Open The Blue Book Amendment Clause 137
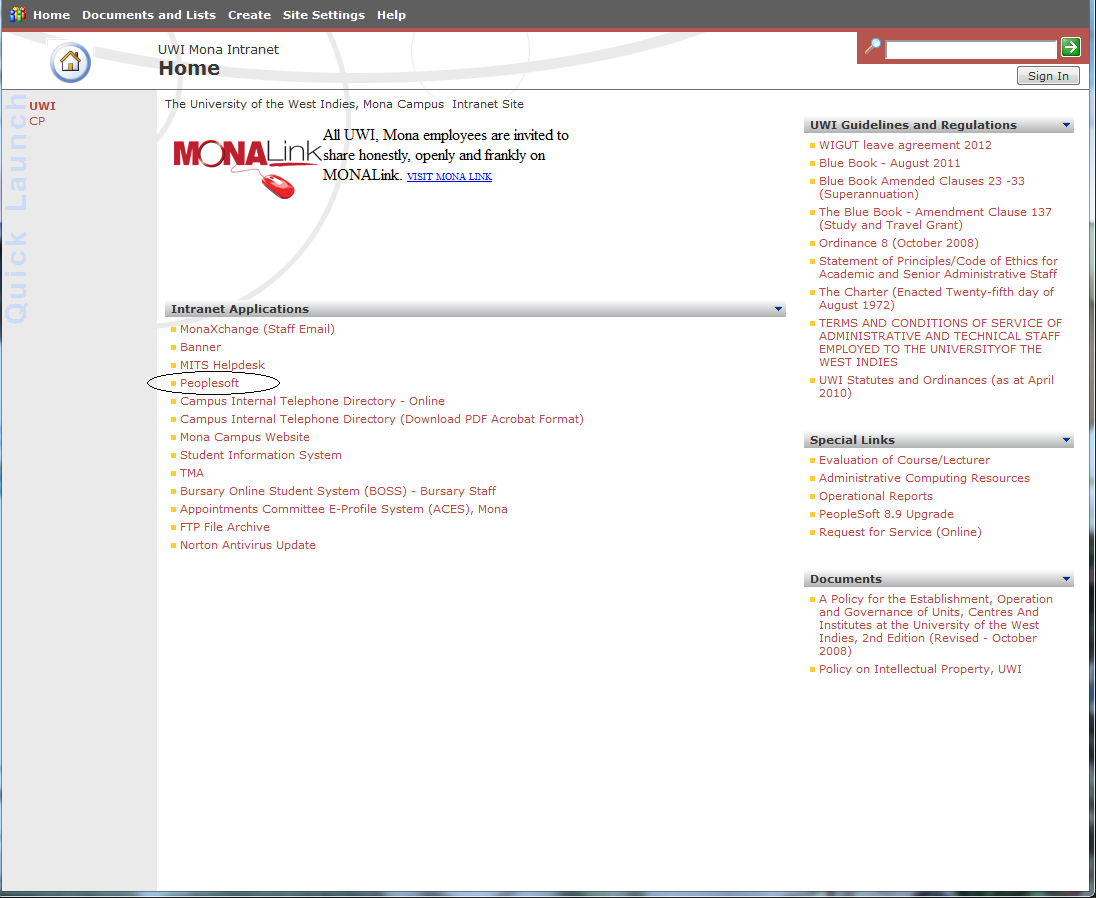 (935, 219)
